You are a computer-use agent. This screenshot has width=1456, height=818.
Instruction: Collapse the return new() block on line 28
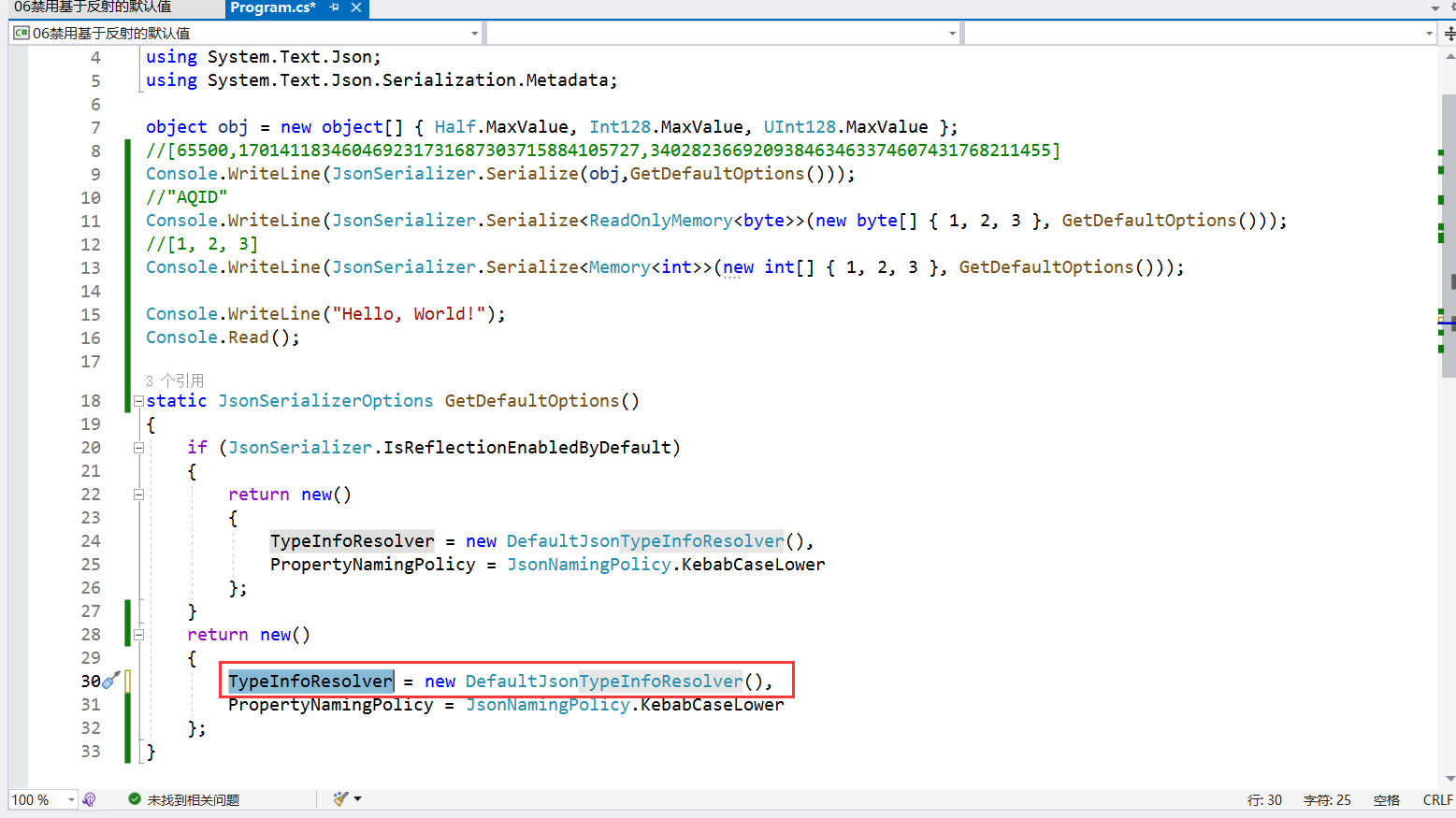point(138,635)
